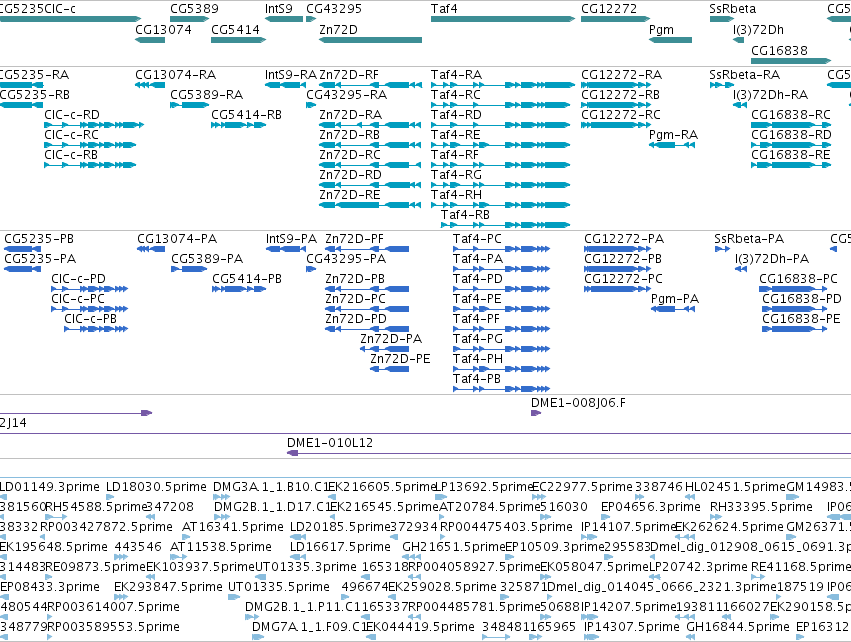Click protein CG16838-PE label
This screenshot has width=851, height=642.
(x=801, y=319)
